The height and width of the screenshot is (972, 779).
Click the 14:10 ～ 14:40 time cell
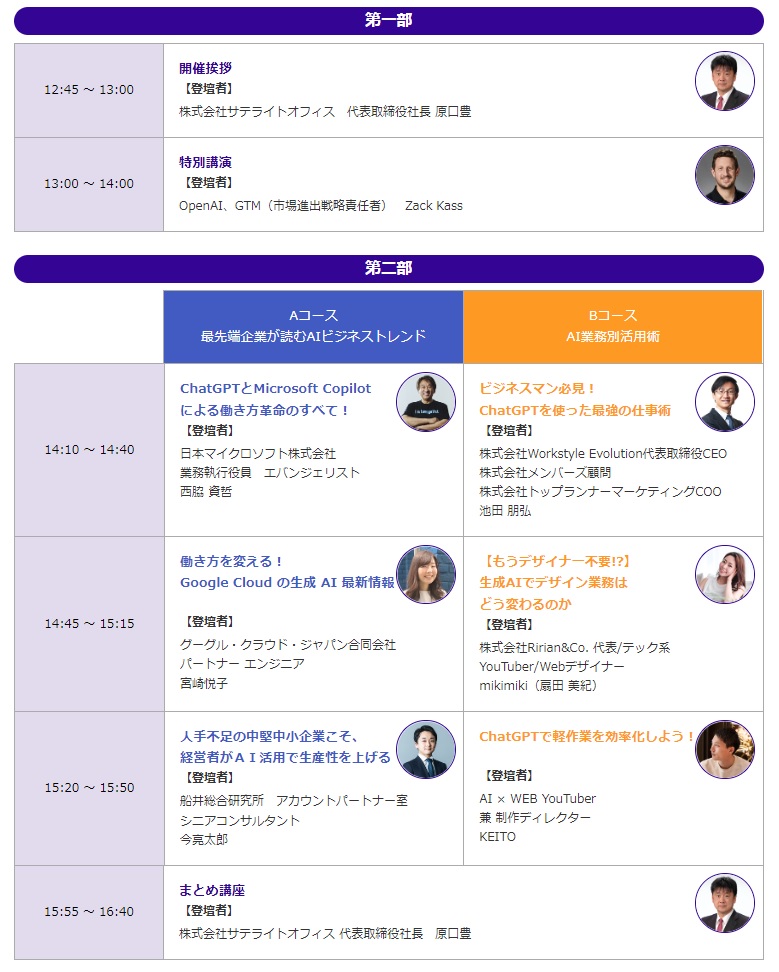pos(89,450)
